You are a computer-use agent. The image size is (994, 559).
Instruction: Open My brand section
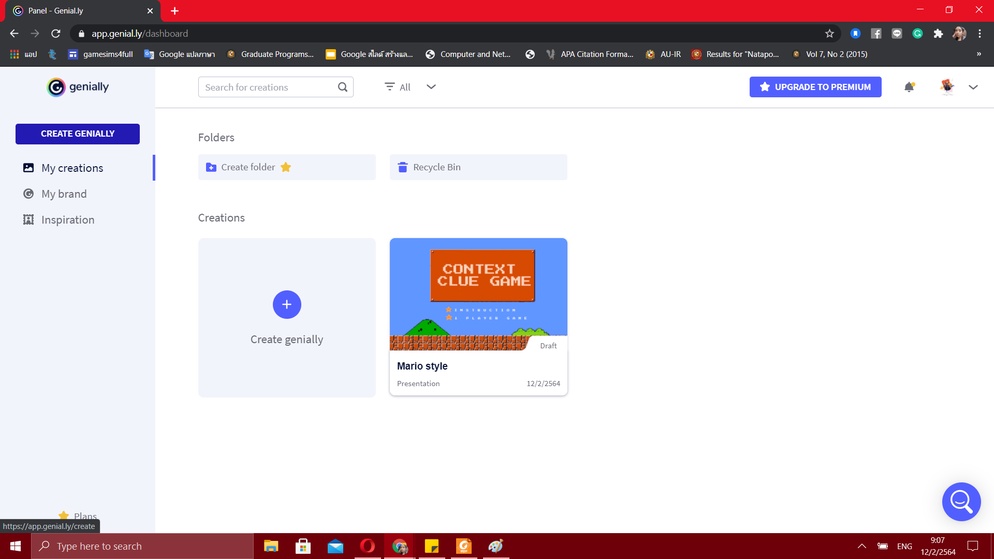[64, 194]
